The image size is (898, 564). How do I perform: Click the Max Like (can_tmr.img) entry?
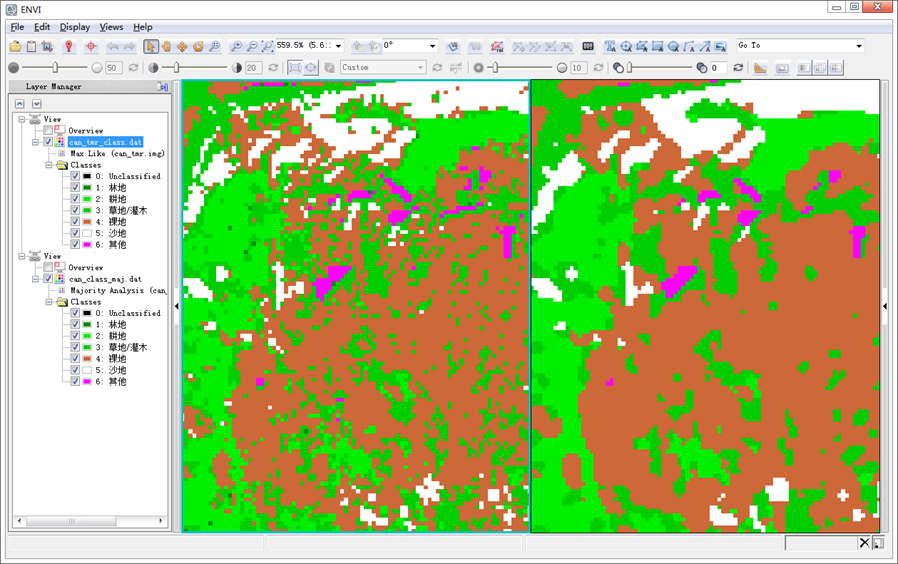(117, 153)
